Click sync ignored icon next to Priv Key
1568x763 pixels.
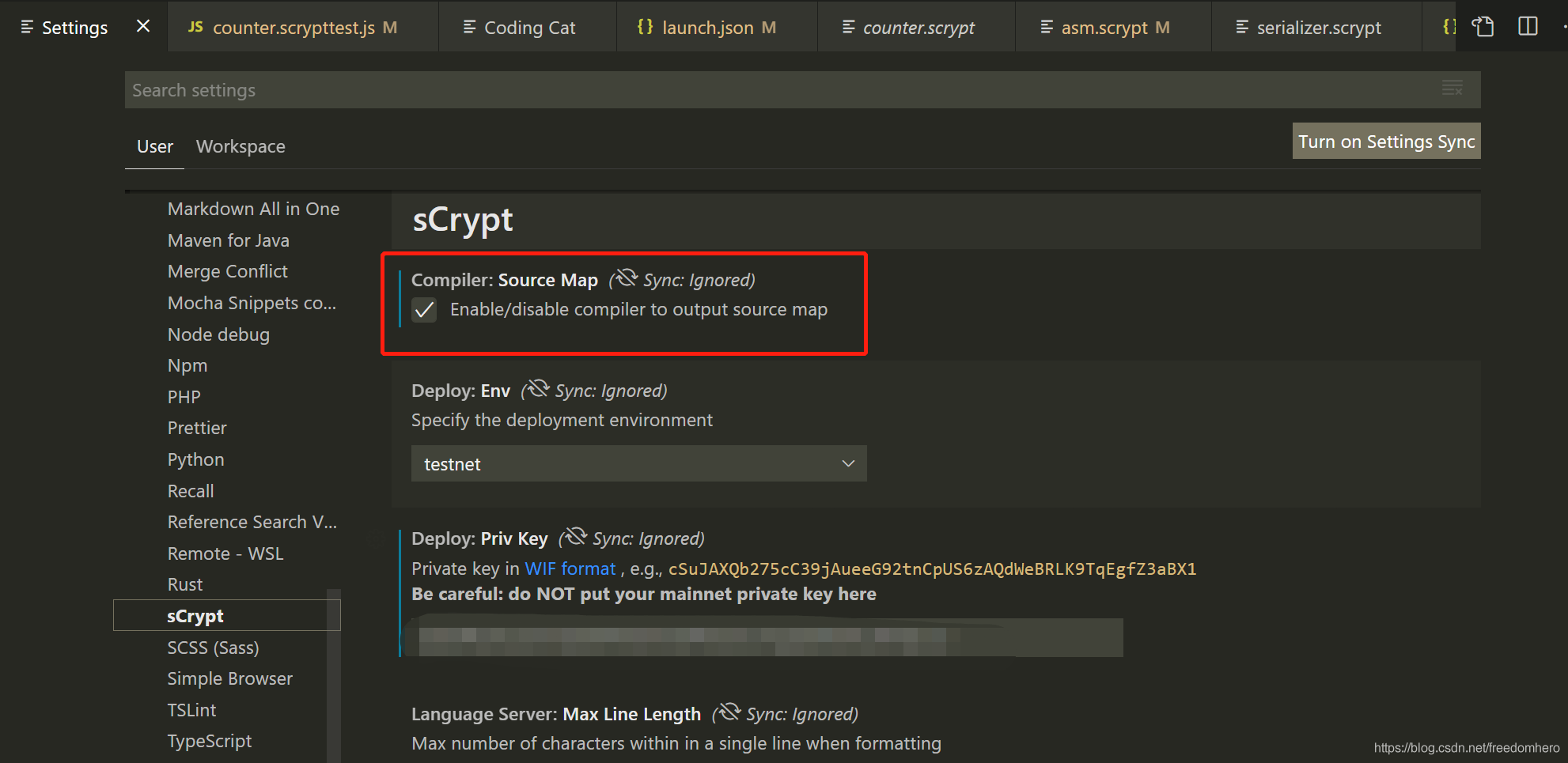click(x=575, y=537)
